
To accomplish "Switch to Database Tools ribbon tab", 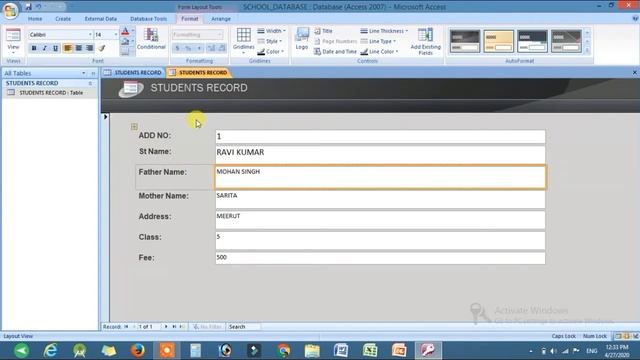I will [148, 19].
